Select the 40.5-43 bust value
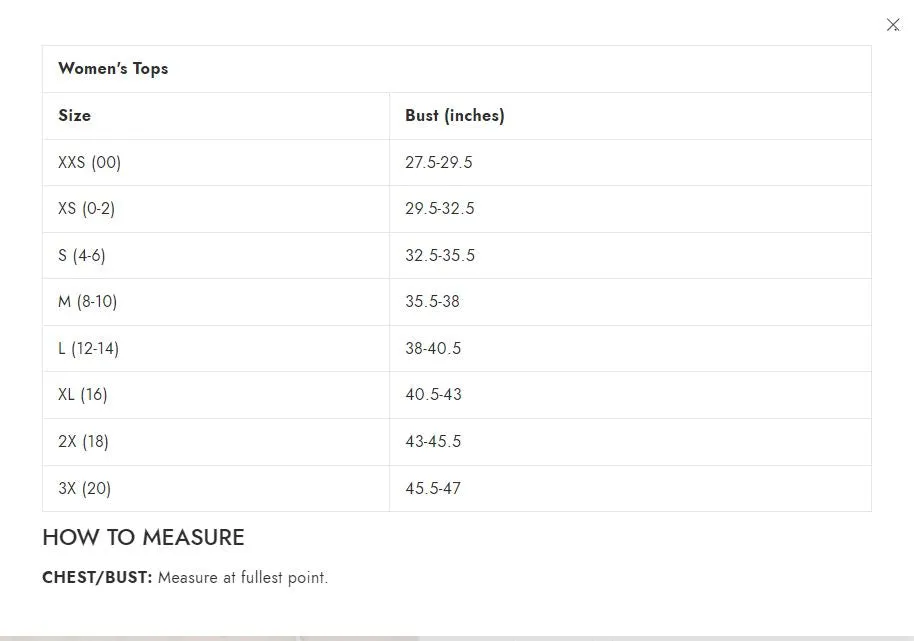 point(433,394)
